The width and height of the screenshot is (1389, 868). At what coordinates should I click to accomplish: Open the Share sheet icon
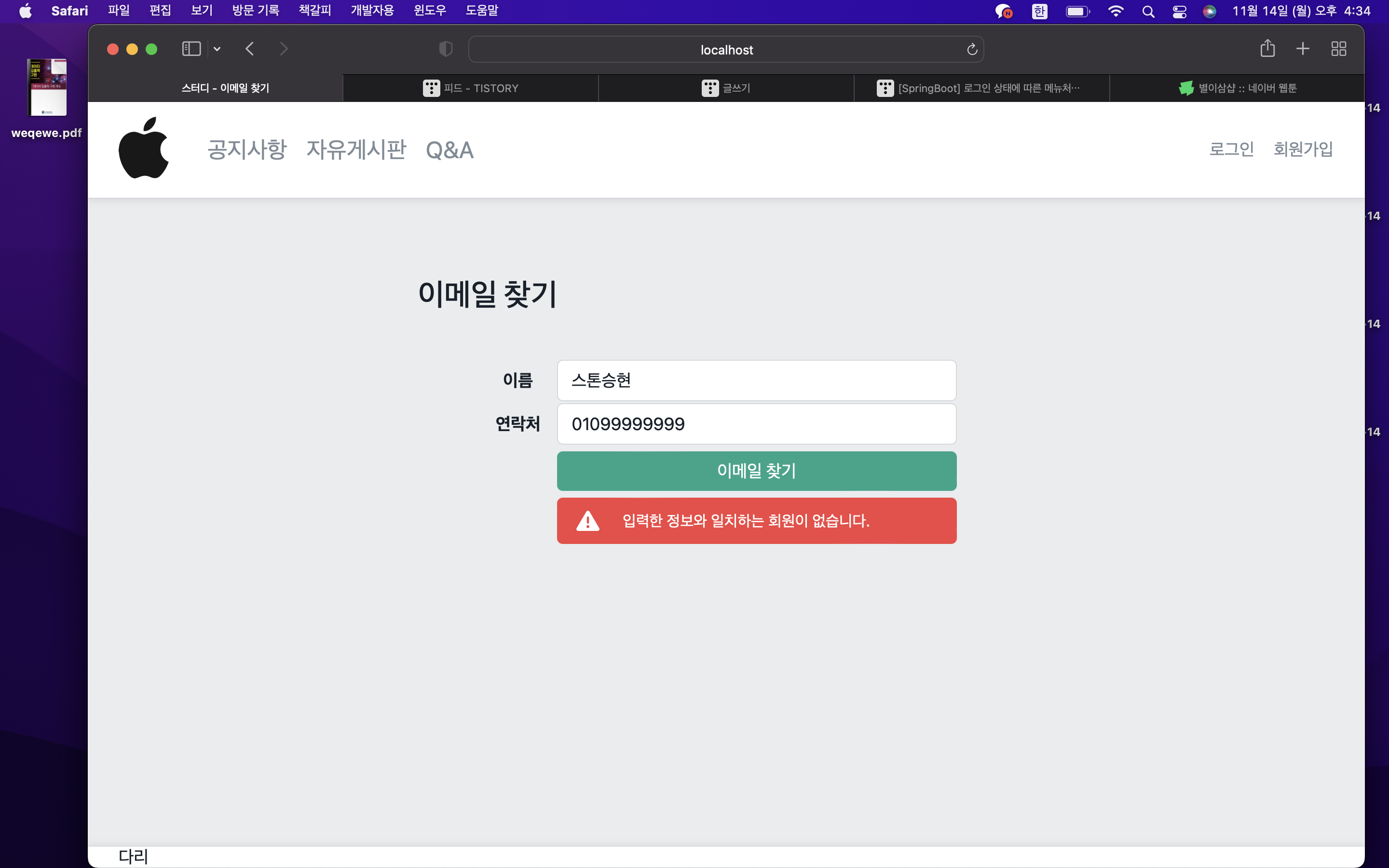pyautogui.click(x=1267, y=49)
